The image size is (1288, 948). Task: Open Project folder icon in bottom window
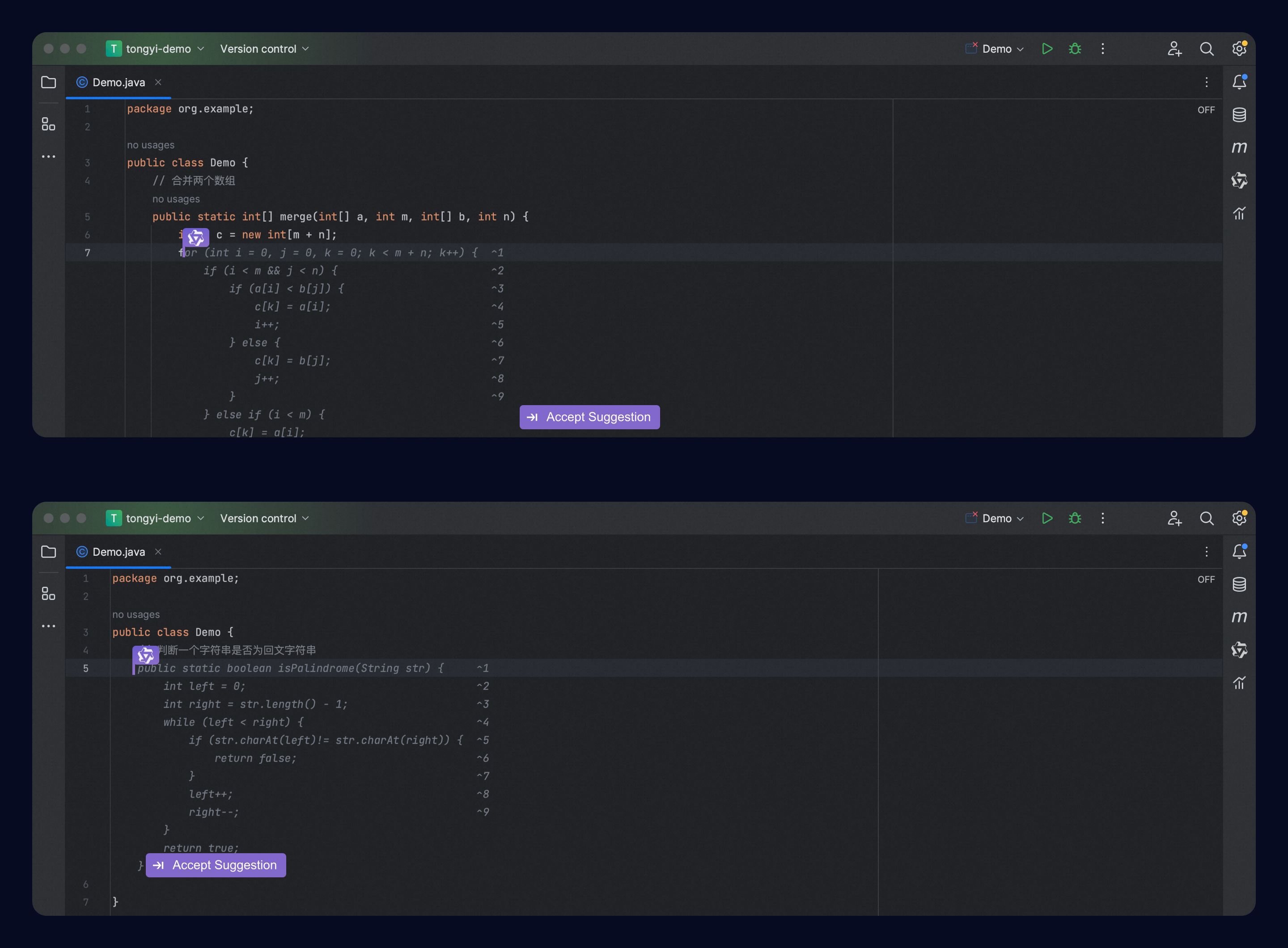(x=49, y=551)
